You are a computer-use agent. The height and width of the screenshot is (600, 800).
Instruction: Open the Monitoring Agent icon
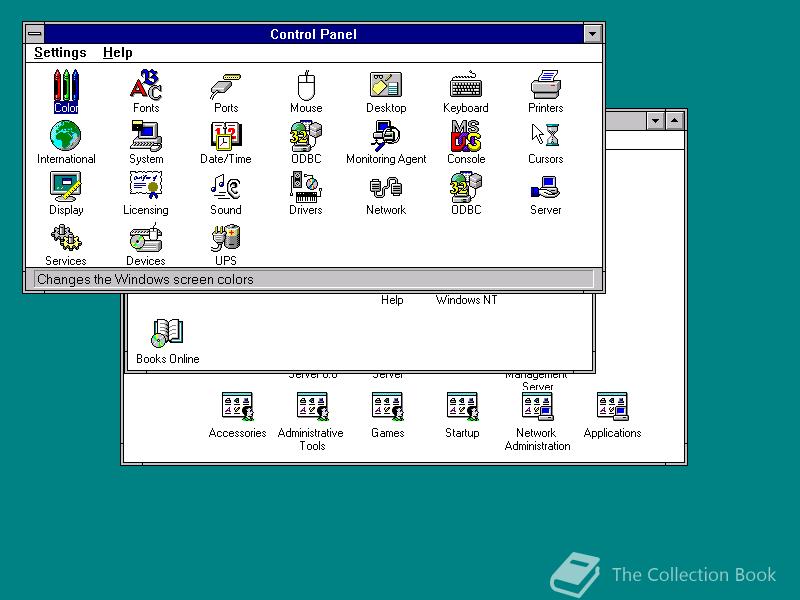click(386, 142)
